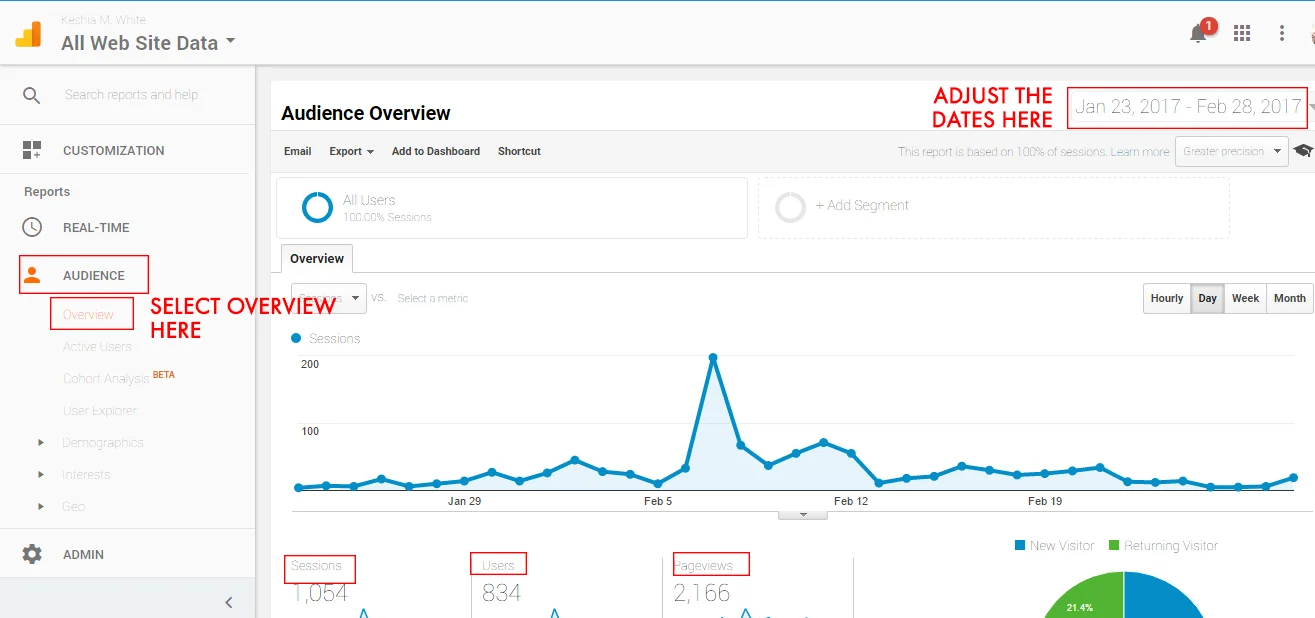Viewport: 1315px width, 618px height.
Task: Collapse the sidebar with the chevron
Action: coord(228,602)
